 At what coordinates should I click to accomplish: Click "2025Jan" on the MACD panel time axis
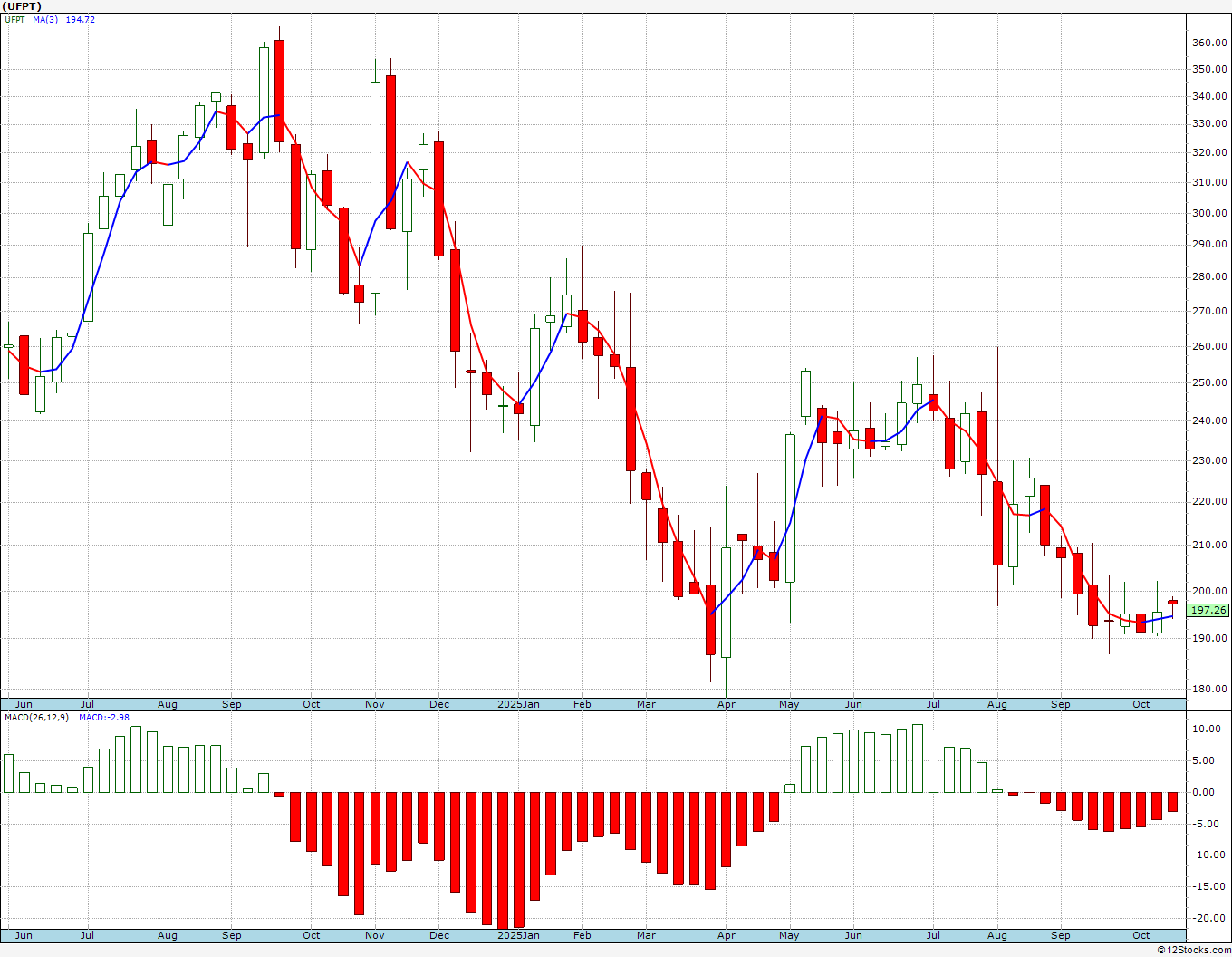(x=519, y=935)
